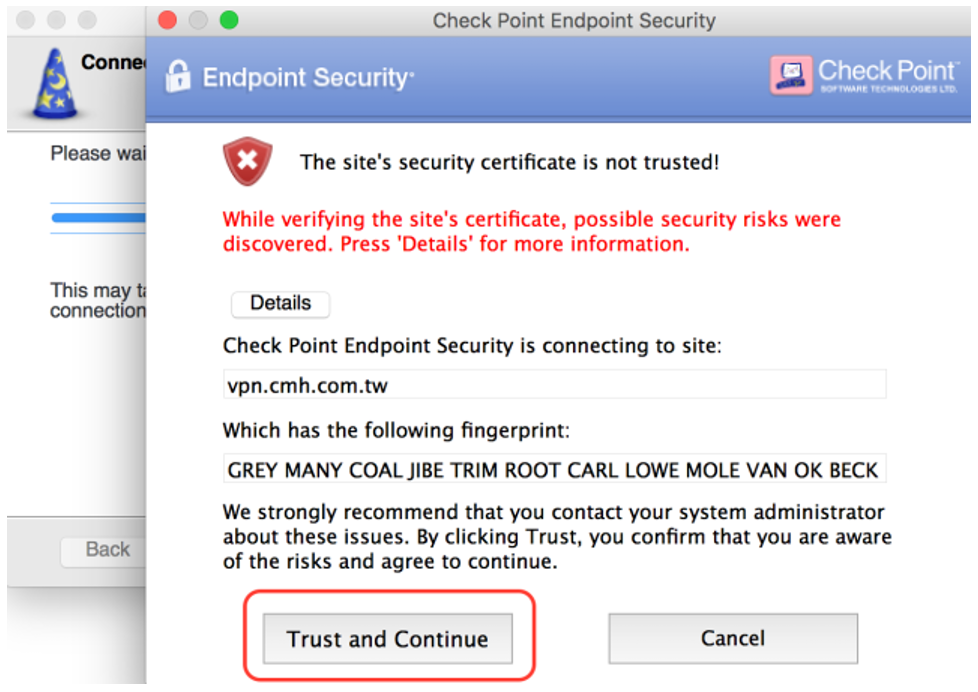Click the Trust and Continue button

coord(387,639)
